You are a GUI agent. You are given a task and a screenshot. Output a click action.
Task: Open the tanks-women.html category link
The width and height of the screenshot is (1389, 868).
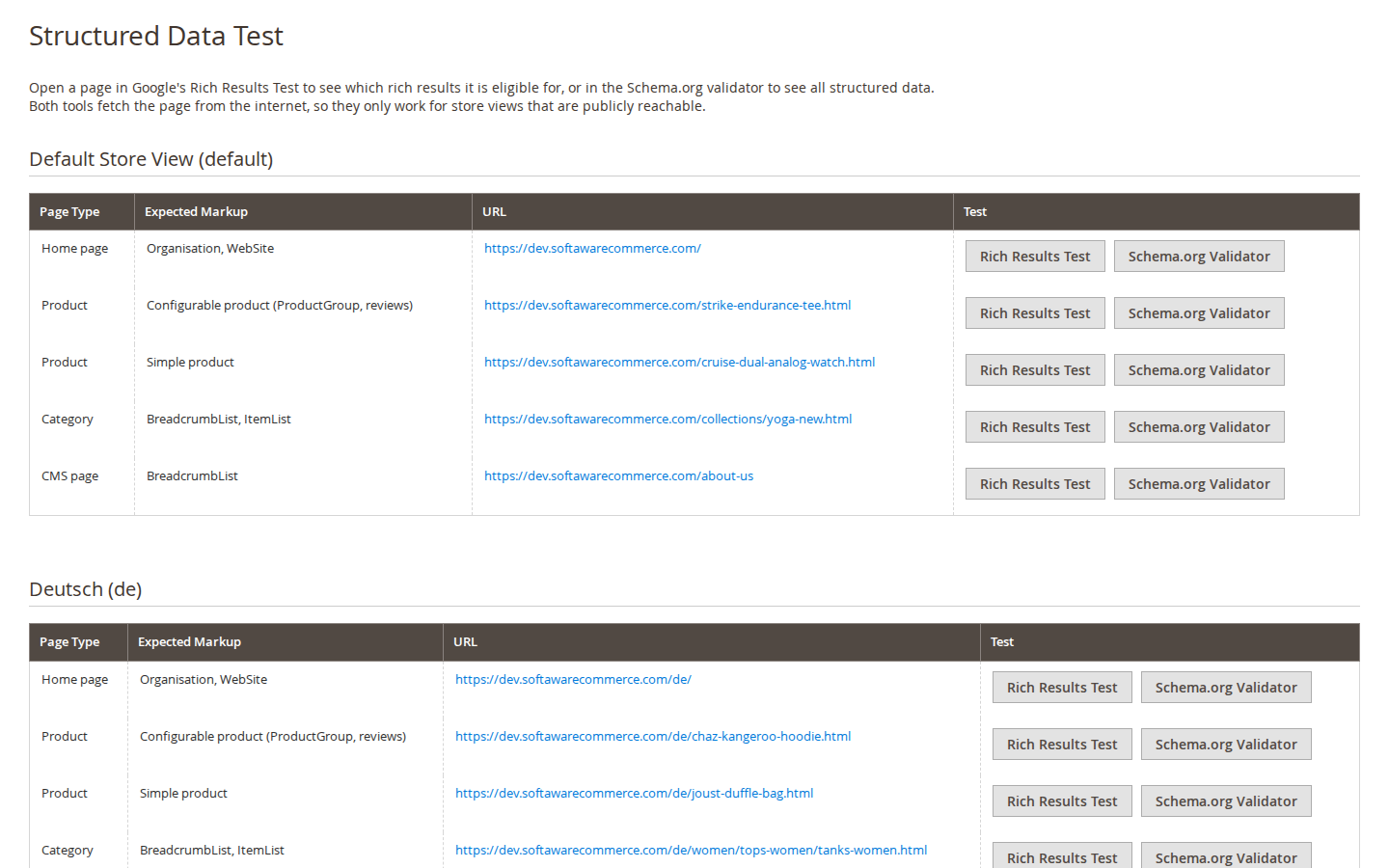click(691, 851)
